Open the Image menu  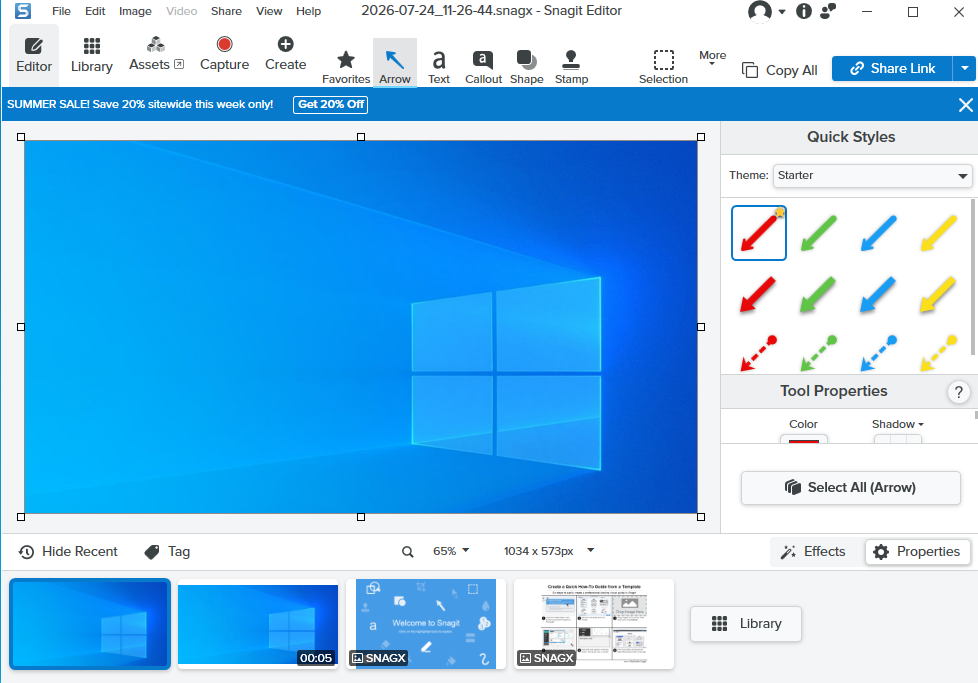point(135,11)
